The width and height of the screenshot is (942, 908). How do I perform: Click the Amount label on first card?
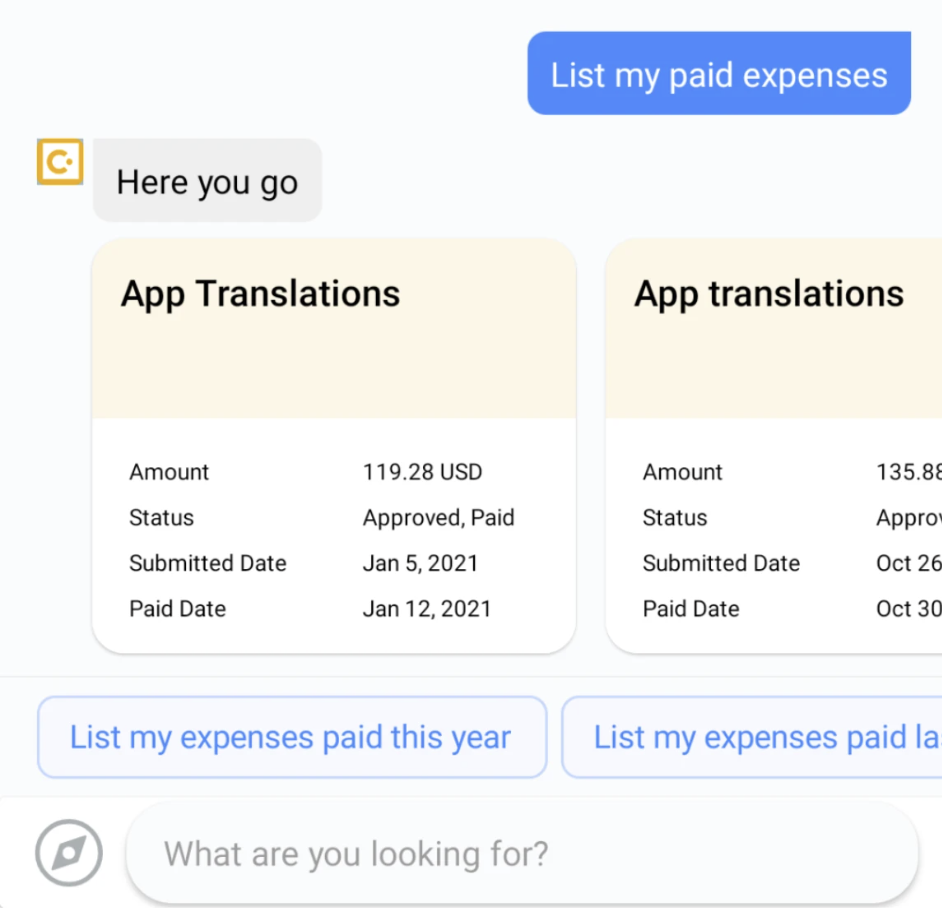tap(169, 472)
